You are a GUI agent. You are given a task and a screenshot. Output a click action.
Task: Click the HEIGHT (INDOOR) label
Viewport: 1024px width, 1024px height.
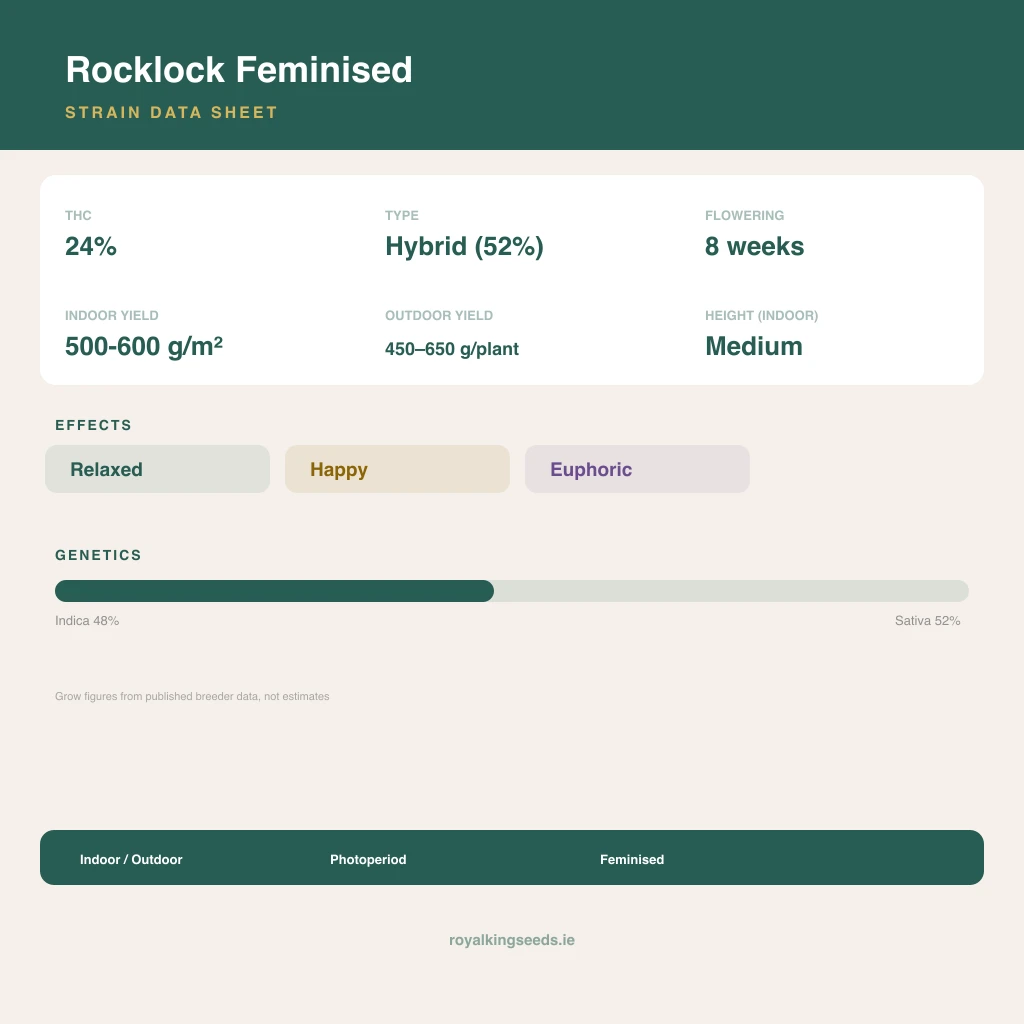[761, 315]
